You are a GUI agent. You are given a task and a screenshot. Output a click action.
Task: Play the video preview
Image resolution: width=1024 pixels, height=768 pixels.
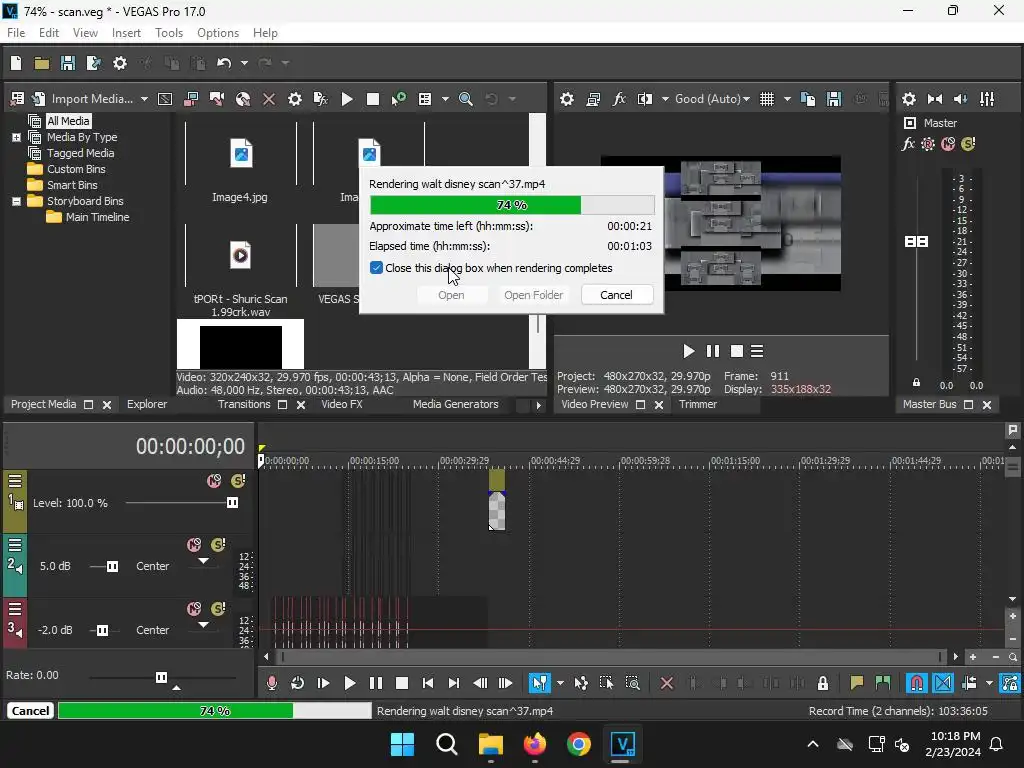pos(688,351)
